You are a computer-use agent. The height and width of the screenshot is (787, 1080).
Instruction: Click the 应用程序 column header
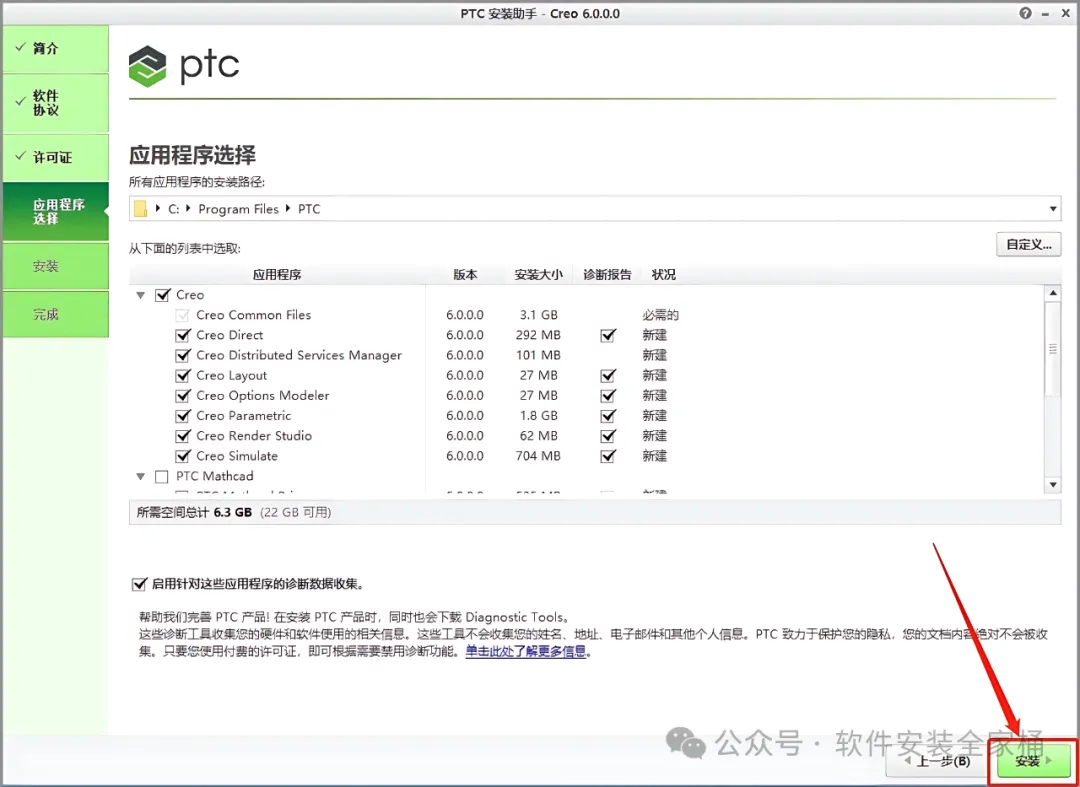click(277, 275)
